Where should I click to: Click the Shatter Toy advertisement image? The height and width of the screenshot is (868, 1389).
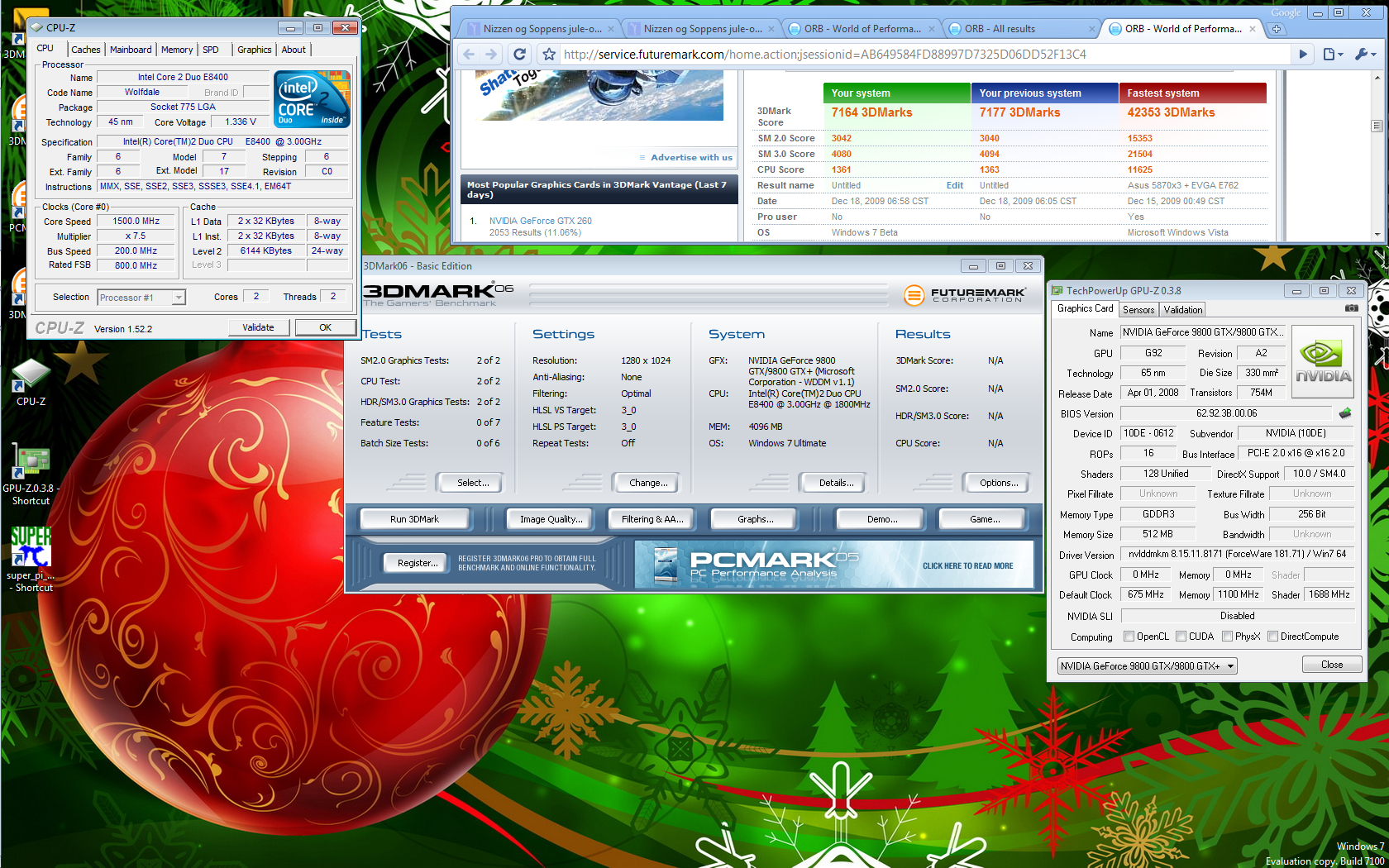[601, 95]
